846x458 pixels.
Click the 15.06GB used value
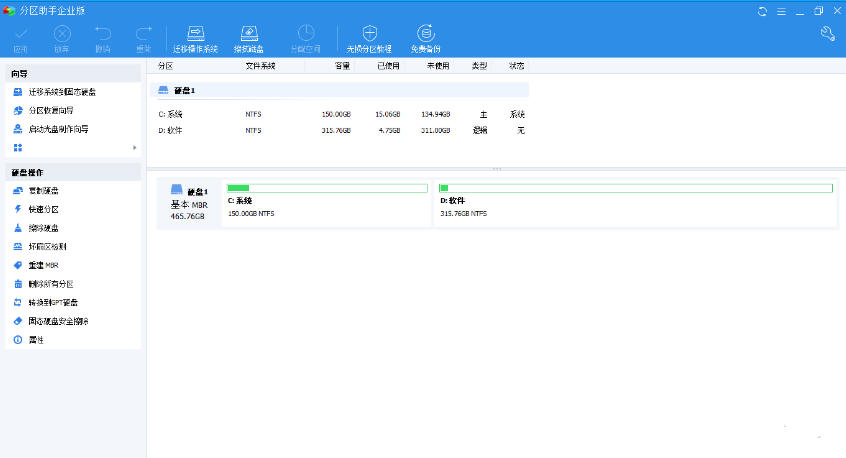click(x=388, y=114)
